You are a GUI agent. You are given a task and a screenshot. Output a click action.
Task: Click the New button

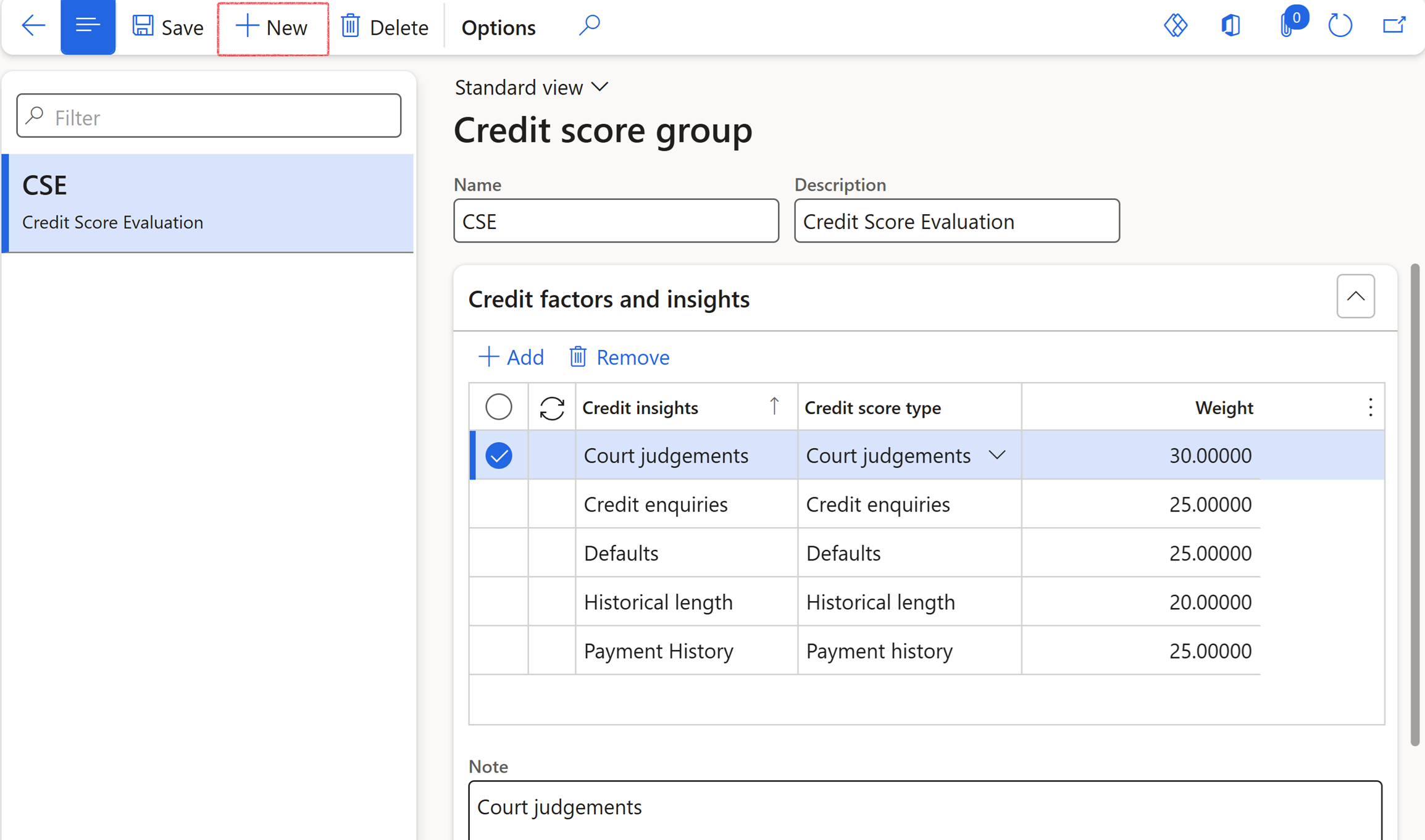[x=272, y=27]
